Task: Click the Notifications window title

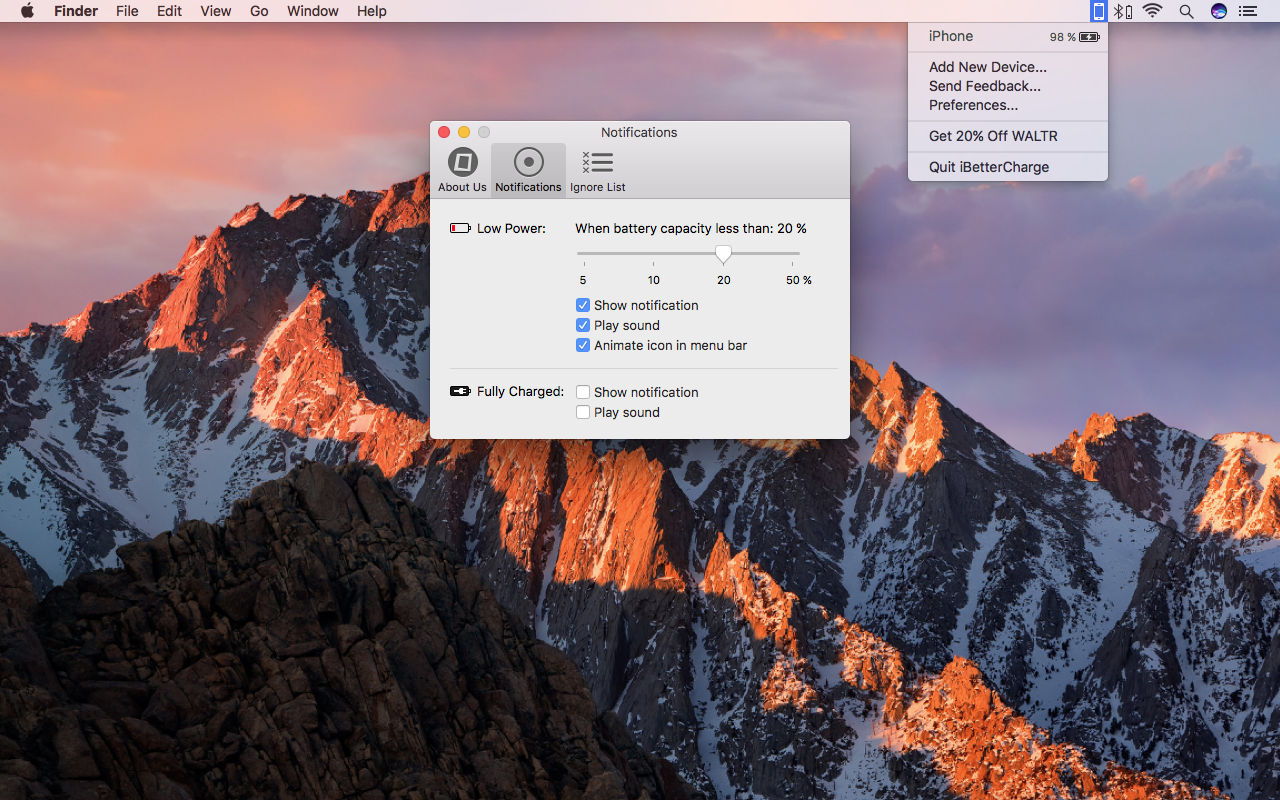Action: (639, 132)
